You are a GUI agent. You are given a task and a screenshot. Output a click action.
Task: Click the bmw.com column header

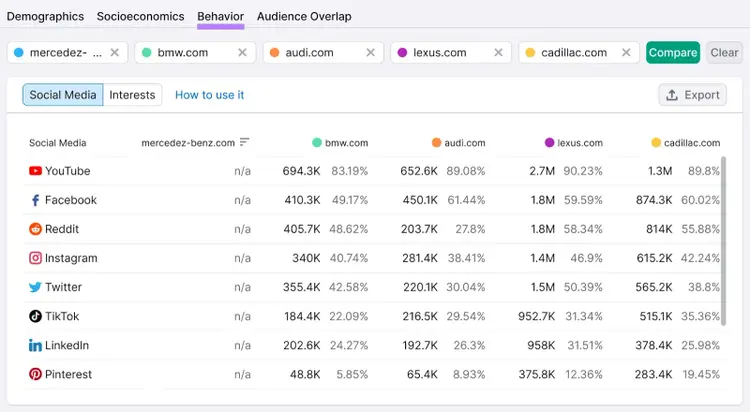click(x=340, y=143)
